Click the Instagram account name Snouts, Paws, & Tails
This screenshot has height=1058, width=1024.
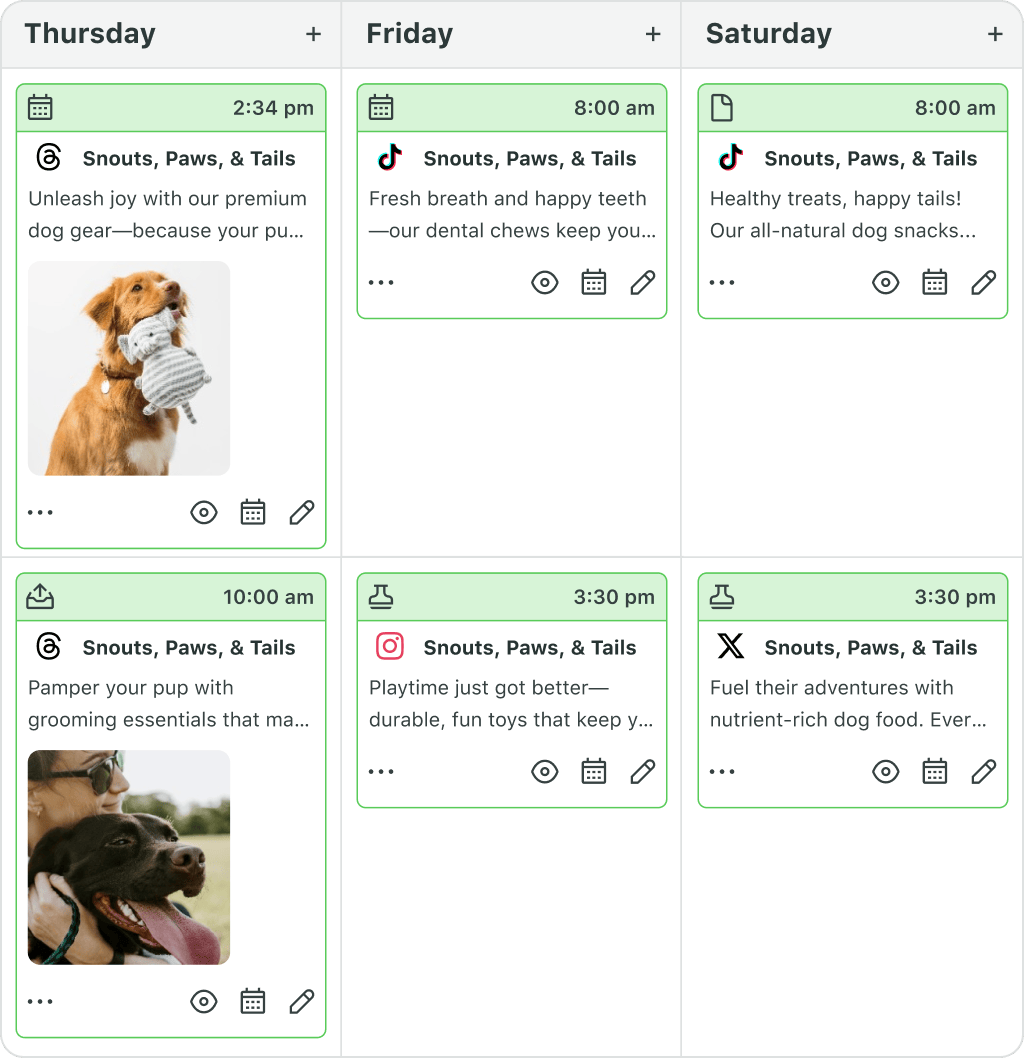[530, 648]
